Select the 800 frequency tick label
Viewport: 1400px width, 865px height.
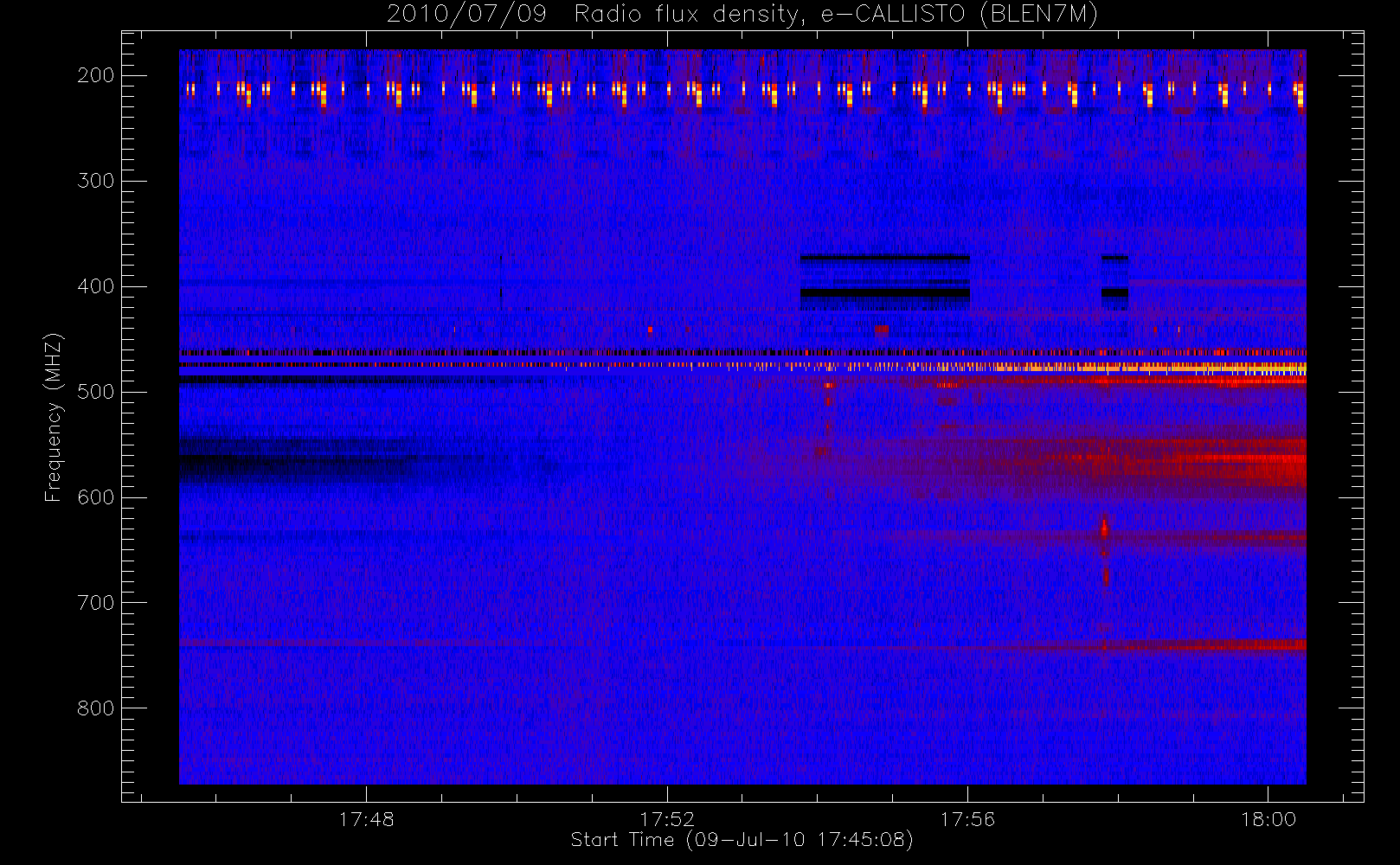[96, 708]
